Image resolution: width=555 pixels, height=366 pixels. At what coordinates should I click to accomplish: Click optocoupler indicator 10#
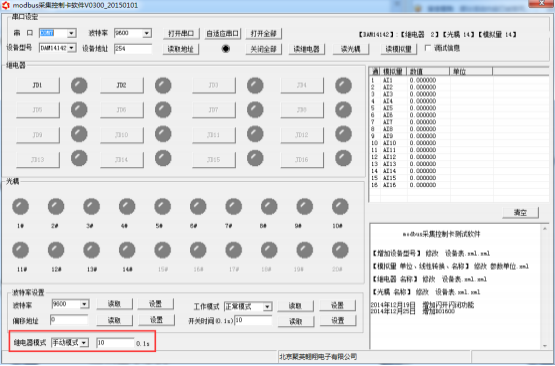(340, 207)
